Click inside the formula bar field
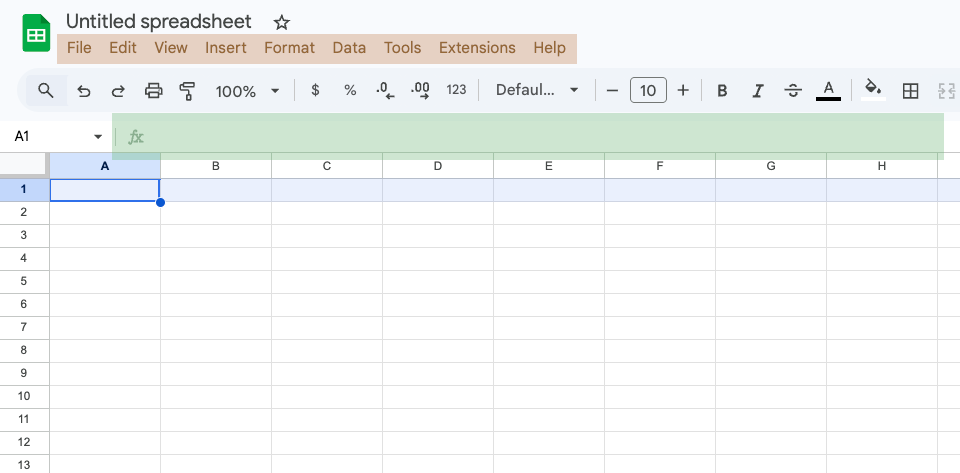This screenshot has width=960, height=473. coord(540,137)
